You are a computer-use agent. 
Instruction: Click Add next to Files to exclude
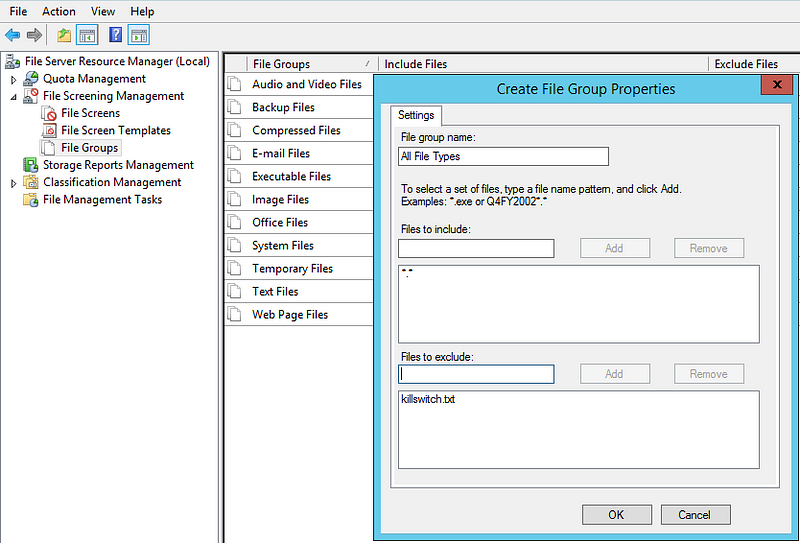click(614, 374)
